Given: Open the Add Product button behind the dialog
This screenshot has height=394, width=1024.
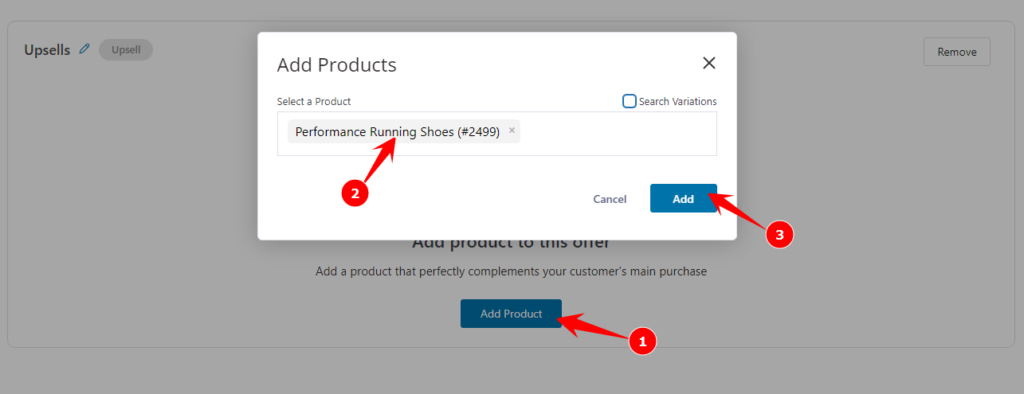Looking at the screenshot, I should (x=511, y=314).
